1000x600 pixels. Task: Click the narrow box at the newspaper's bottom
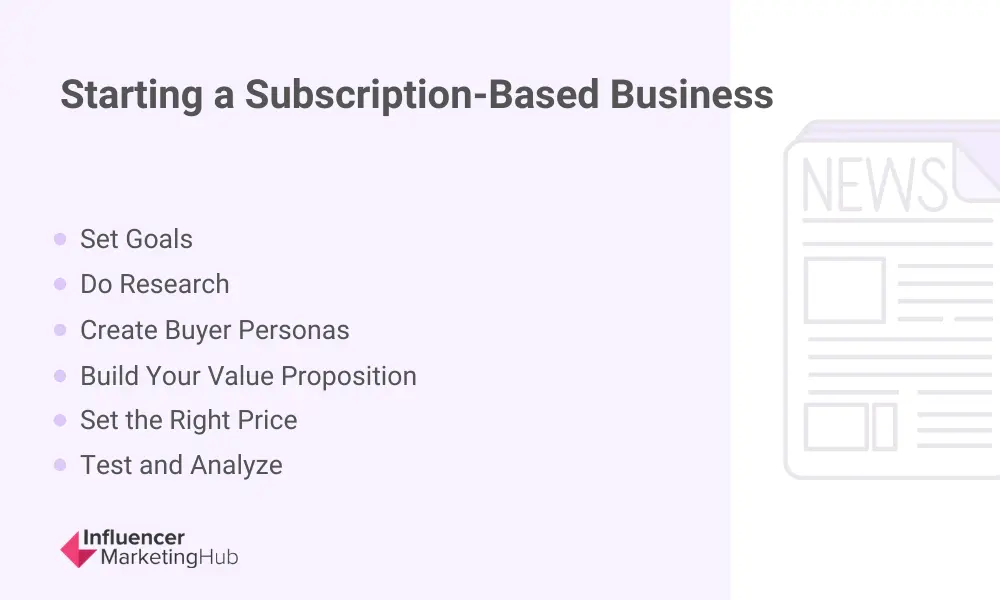[885, 426]
